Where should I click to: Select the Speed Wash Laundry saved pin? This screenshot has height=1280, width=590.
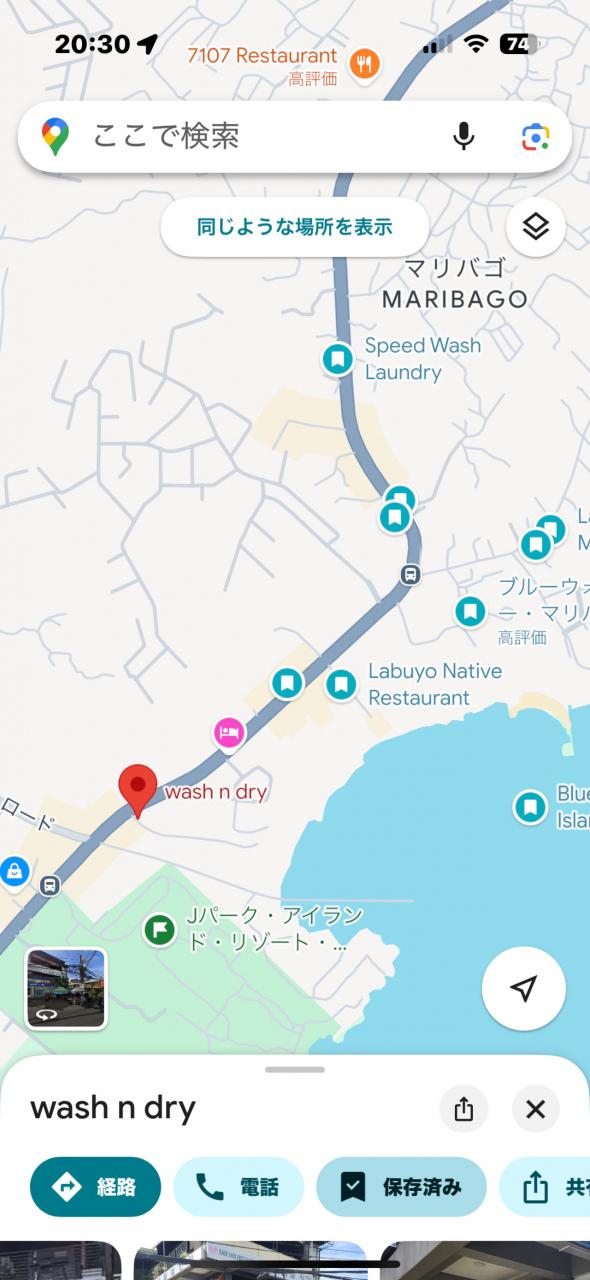(x=338, y=358)
